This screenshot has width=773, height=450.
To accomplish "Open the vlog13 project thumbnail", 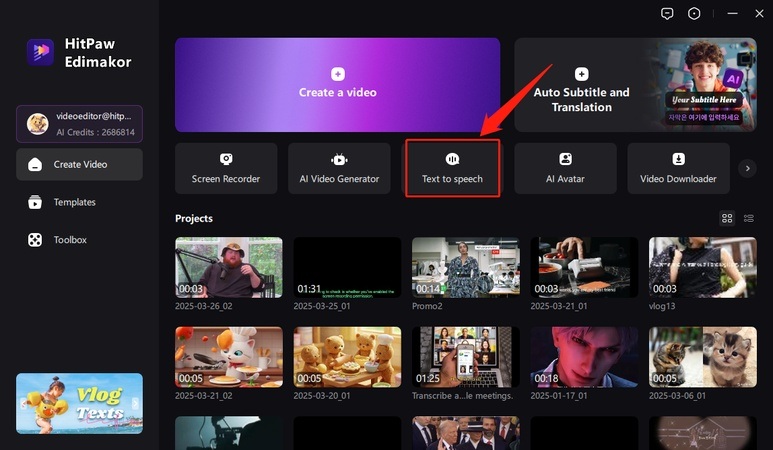I will [702, 267].
